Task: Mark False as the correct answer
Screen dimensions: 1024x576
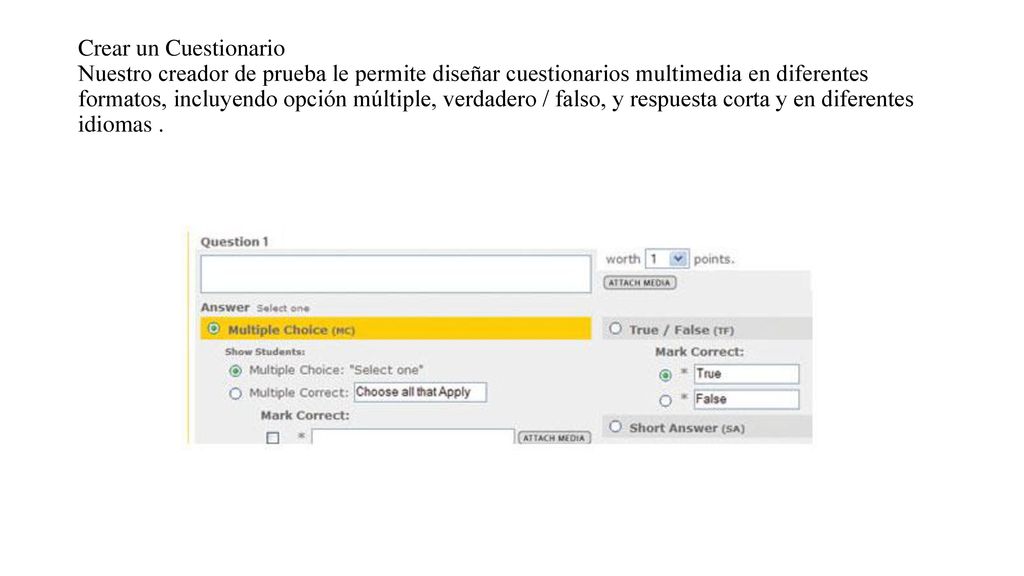Action: (665, 401)
